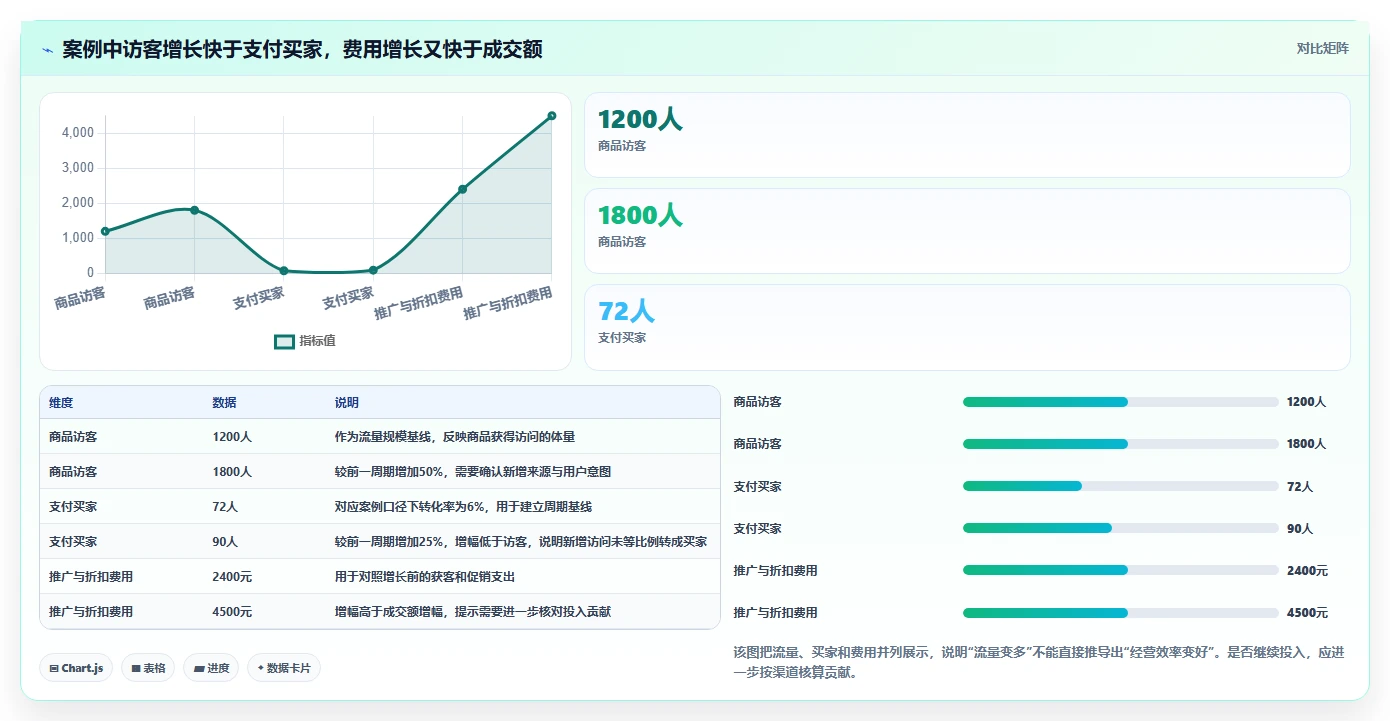Click text 对应案例口径下转化率为6% description

coord(464,507)
